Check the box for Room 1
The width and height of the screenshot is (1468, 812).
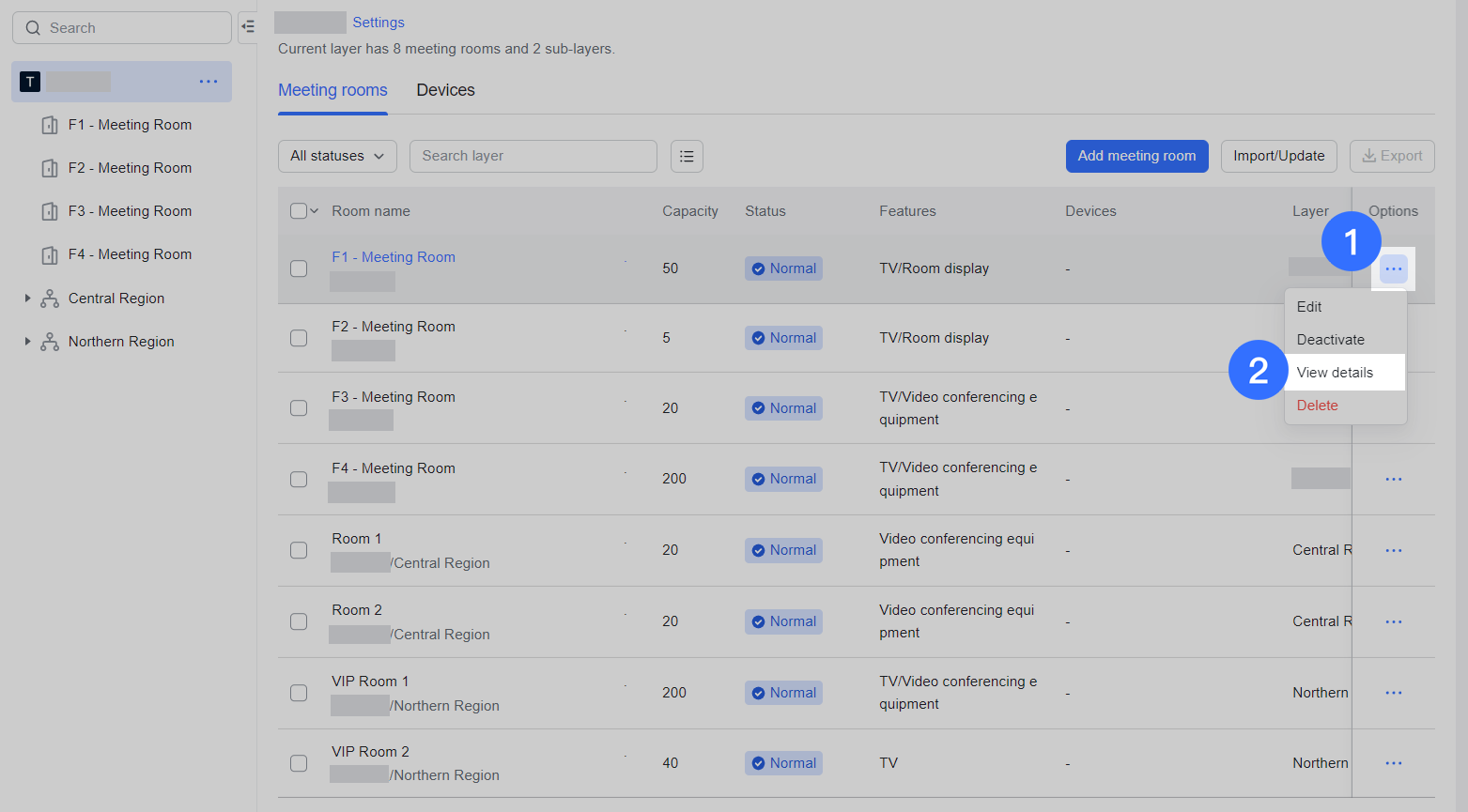(x=299, y=550)
